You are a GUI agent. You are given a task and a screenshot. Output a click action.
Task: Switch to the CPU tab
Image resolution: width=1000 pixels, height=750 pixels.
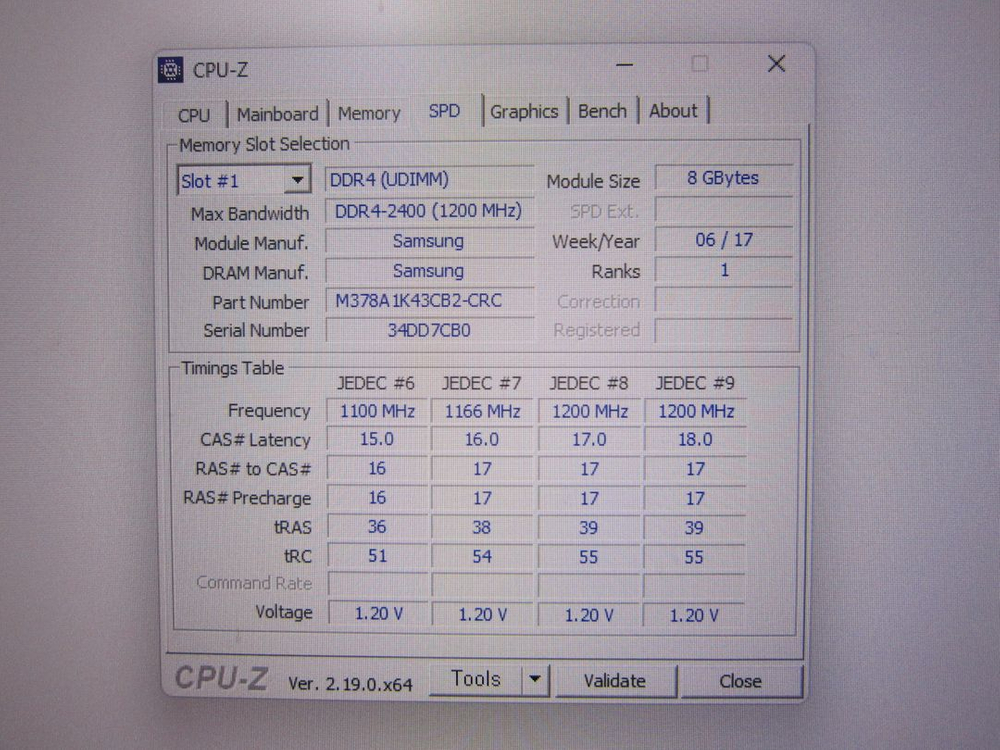point(194,112)
